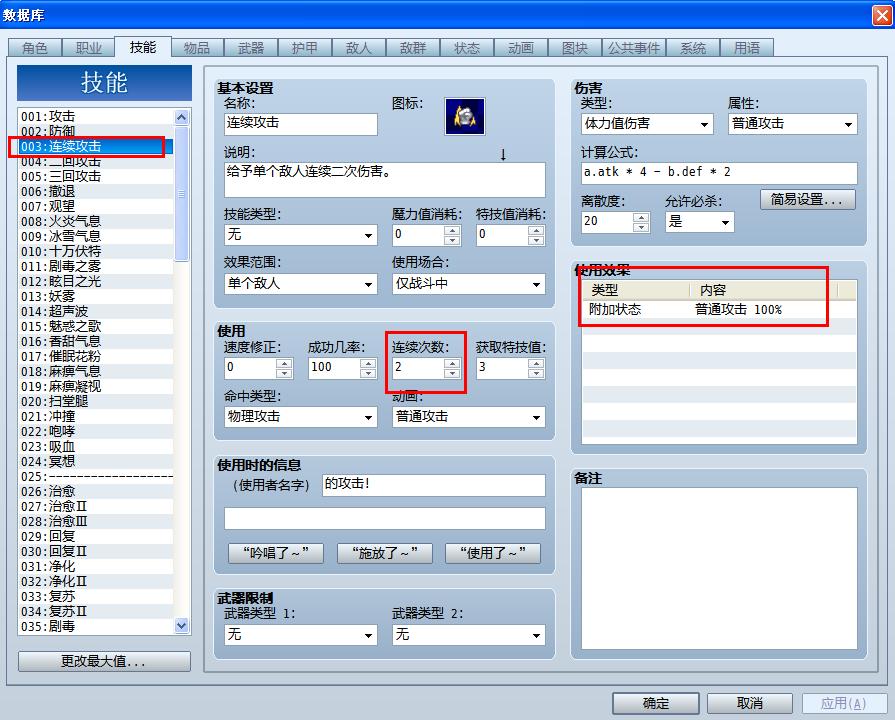Viewport: 895px width, 720px height.
Task: Click the “吟唱了～” button
Action: (276, 553)
